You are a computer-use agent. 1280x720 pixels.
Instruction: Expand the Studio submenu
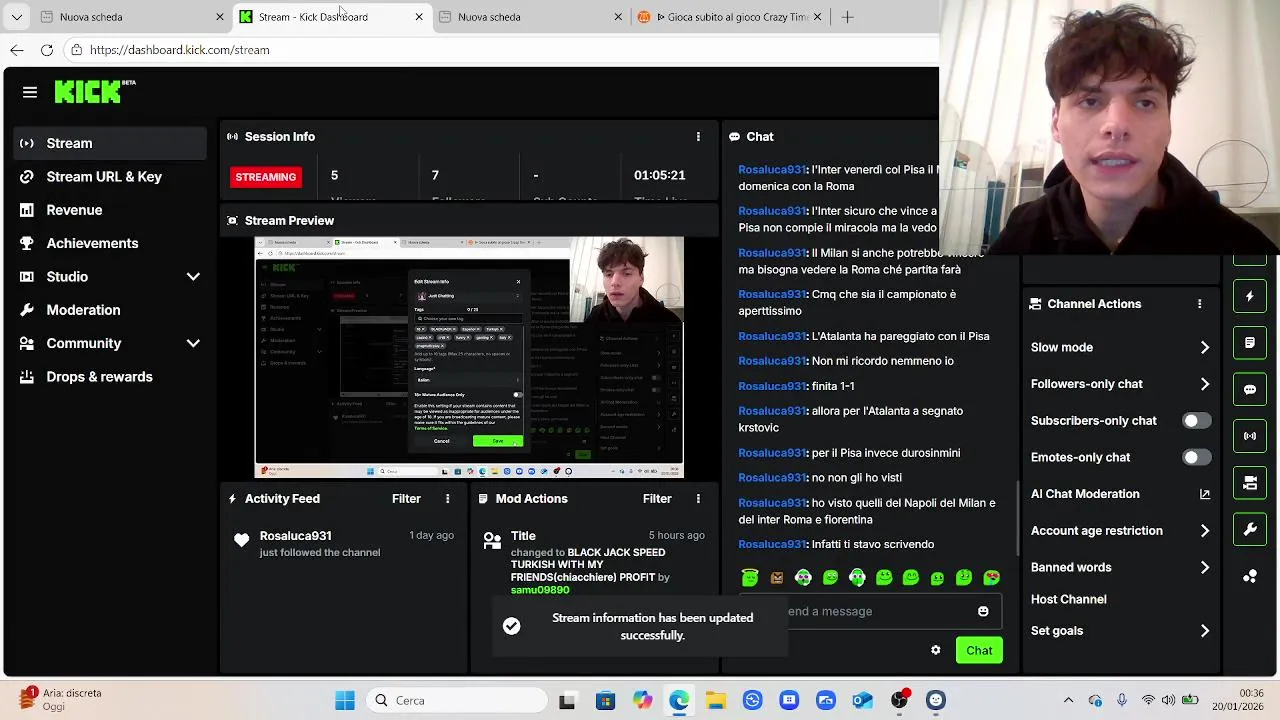[x=193, y=277]
